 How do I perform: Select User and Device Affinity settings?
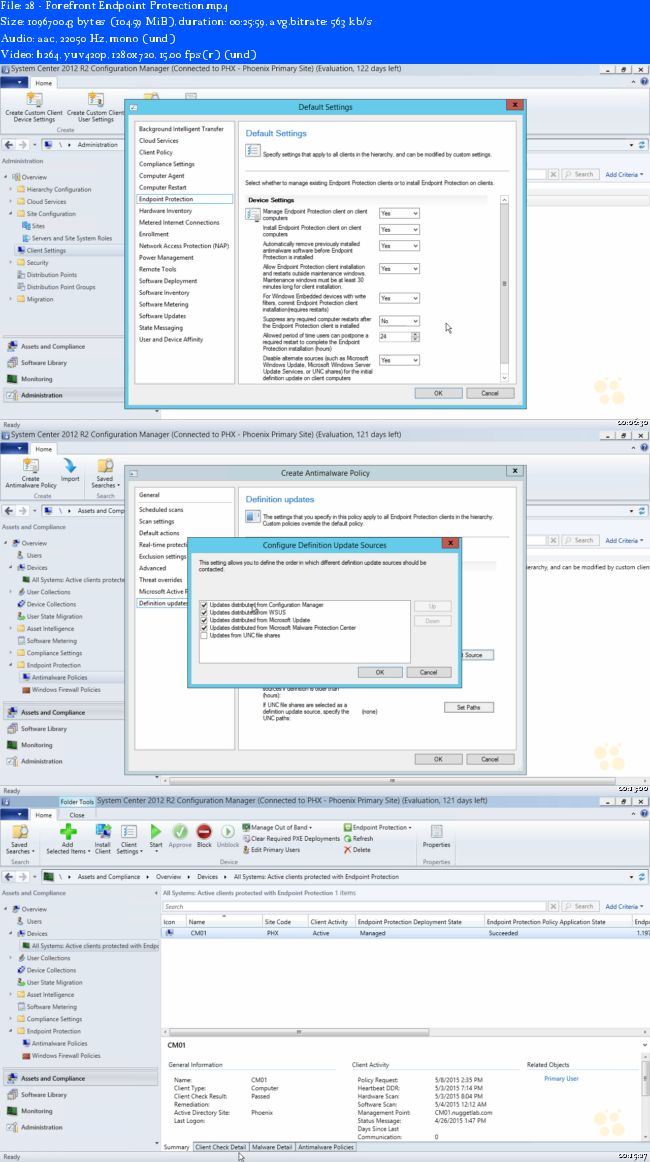click(x=170, y=339)
